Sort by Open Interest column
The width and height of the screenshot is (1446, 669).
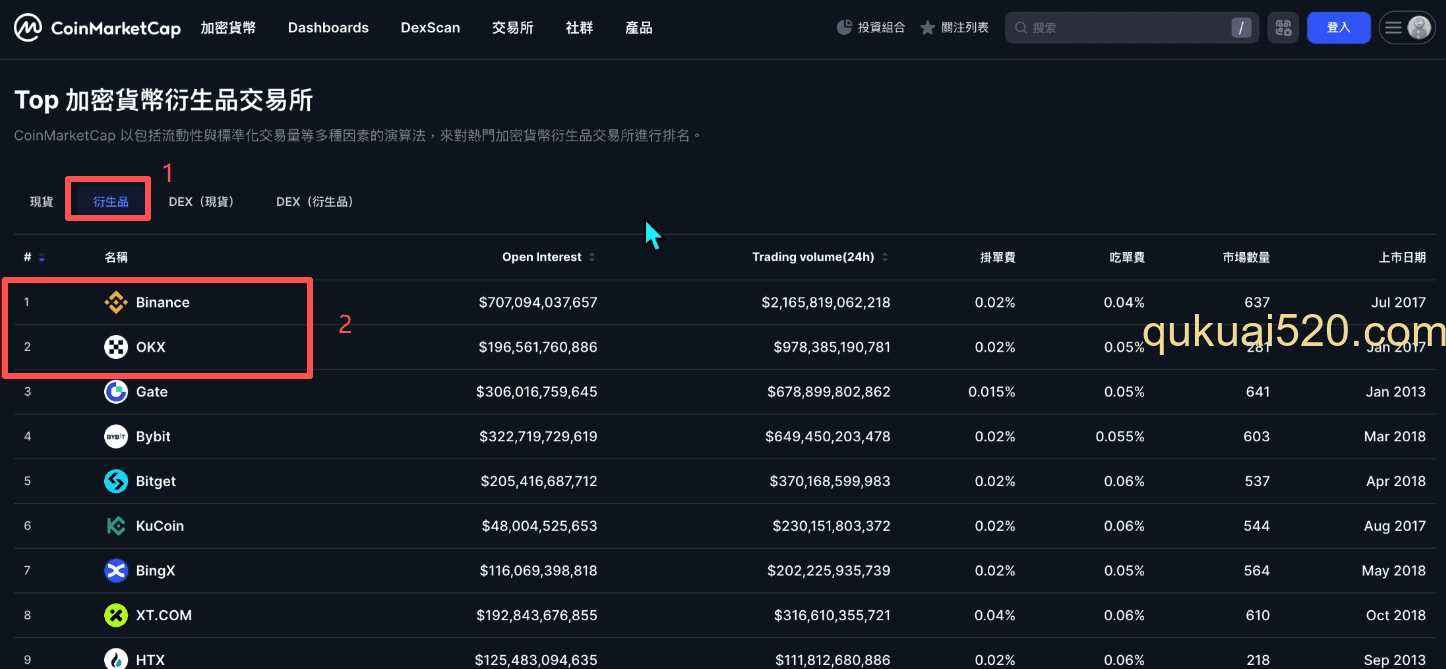548,257
